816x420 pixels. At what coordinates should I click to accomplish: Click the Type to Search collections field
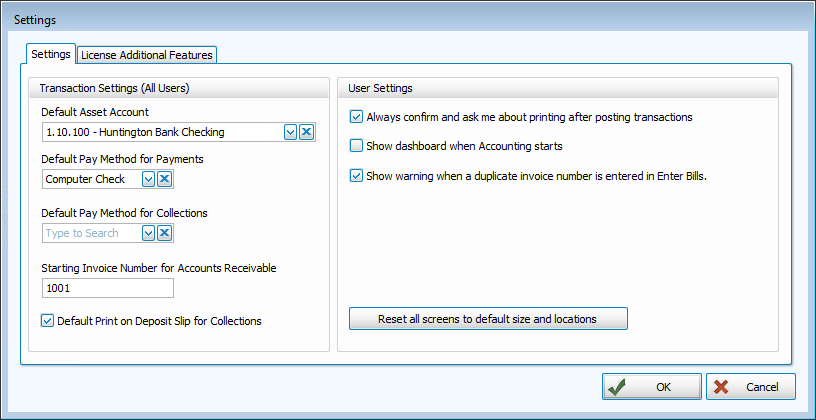pyautogui.click(x=91, y=233)
